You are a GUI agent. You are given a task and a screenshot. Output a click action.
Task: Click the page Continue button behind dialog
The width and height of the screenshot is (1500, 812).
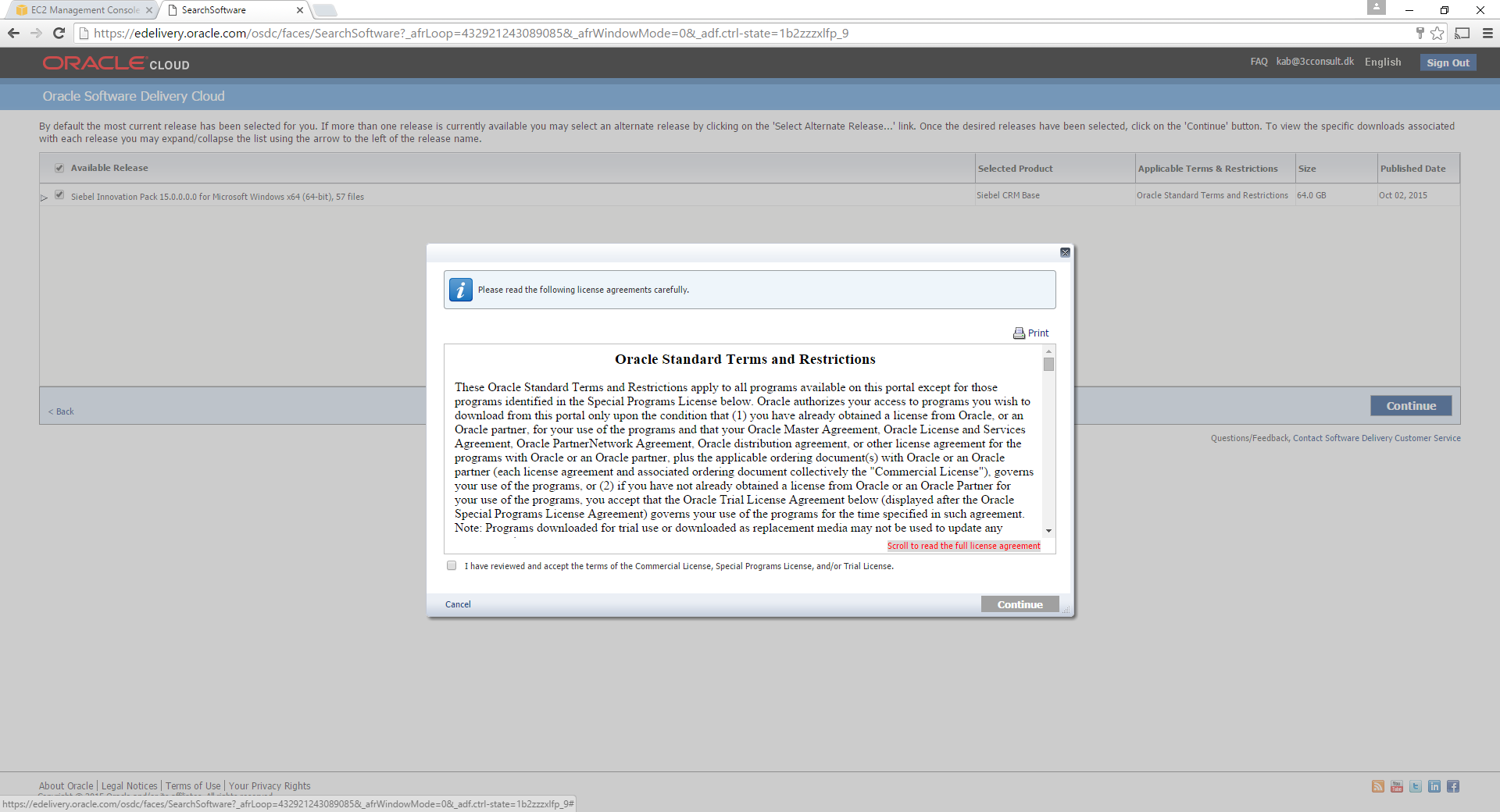pos(1411,406)
